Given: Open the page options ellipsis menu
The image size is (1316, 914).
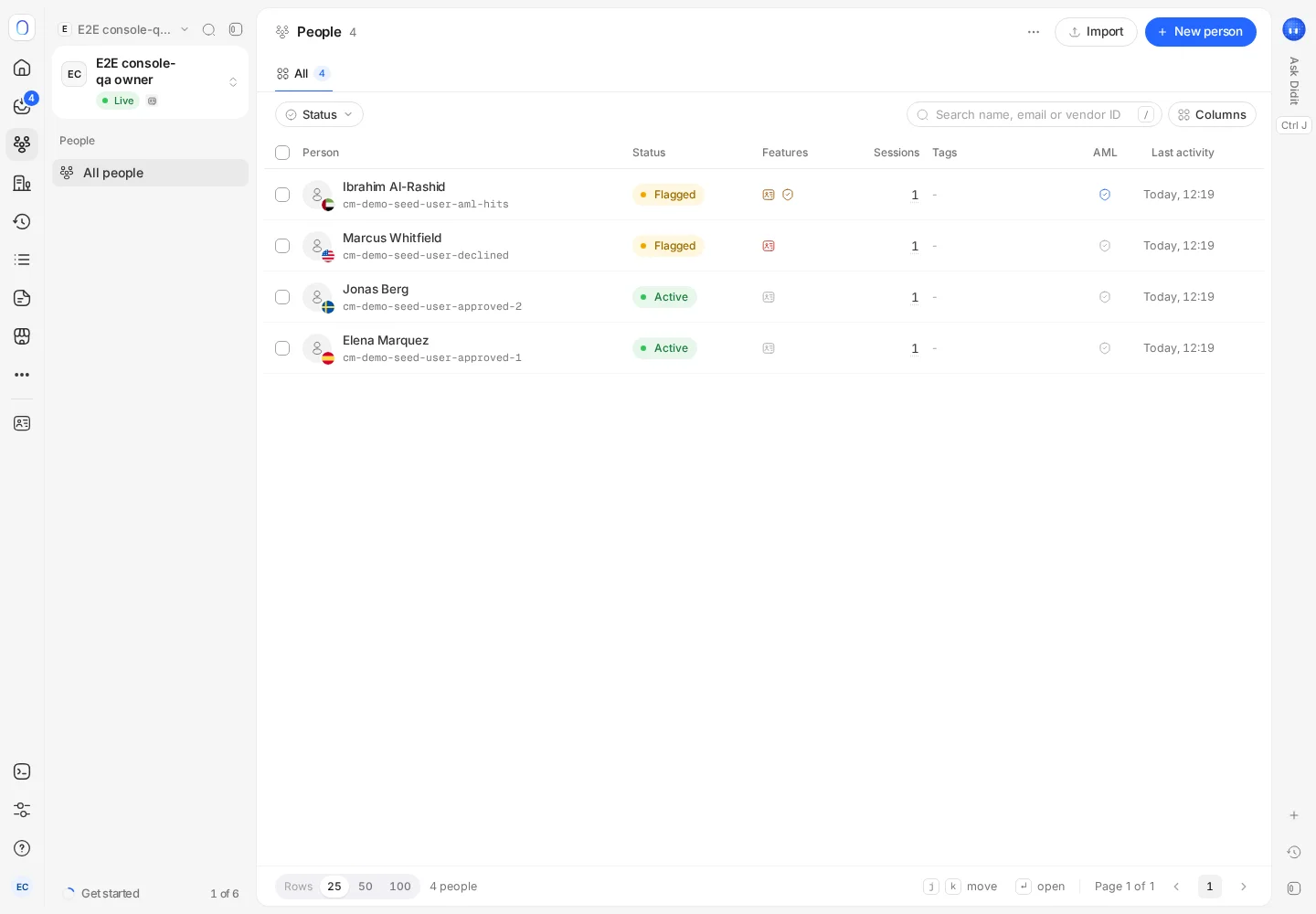Looking at the screenshot, I should click(x=1034, y=32).
